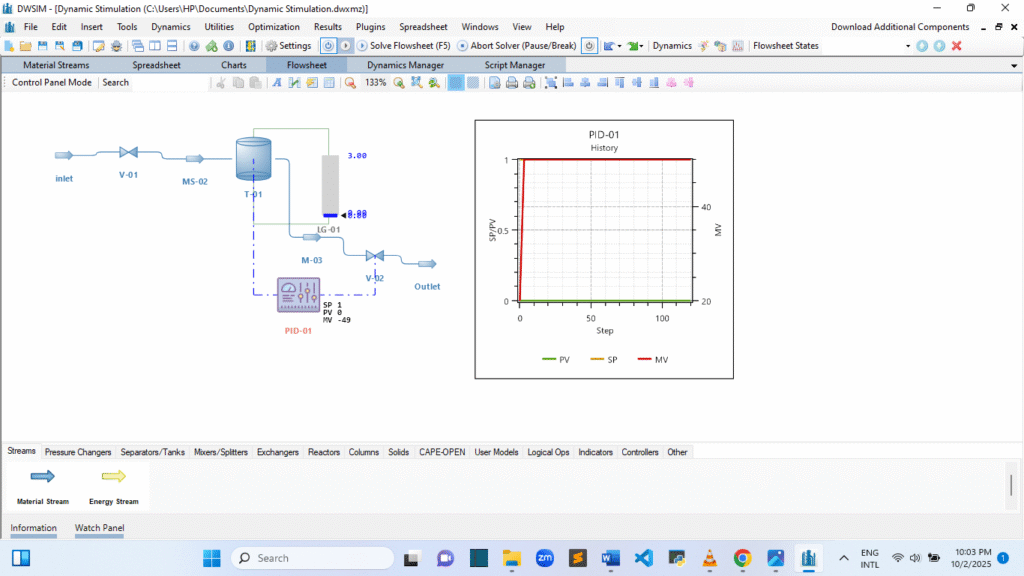Toggle the calculator power button before Solve Flowsheet
The height and width of the screenshot is (576, 1024).
pyautogui.click(x=329, y=46)
